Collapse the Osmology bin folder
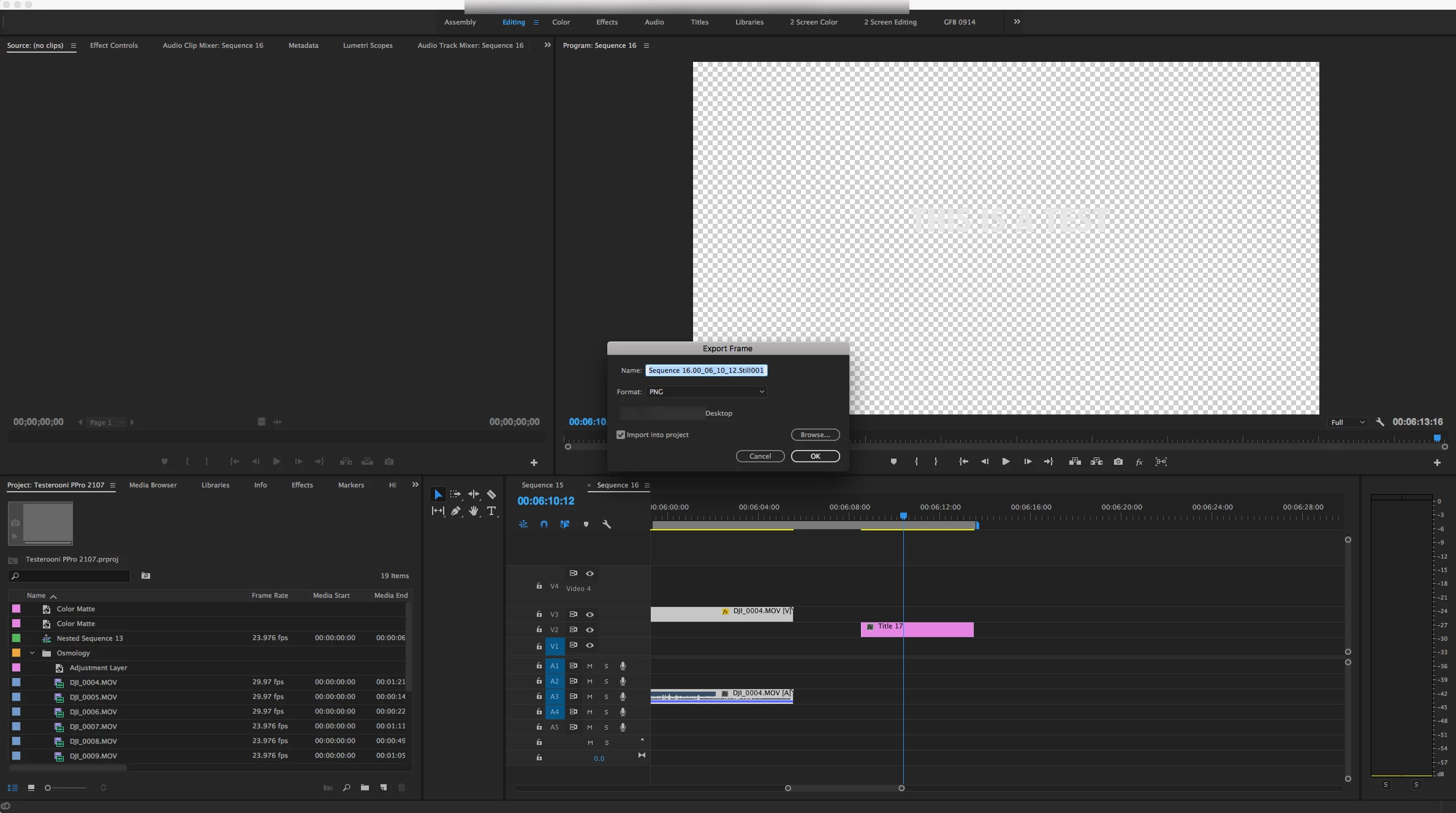1456x813 pixels. (32, 653)
